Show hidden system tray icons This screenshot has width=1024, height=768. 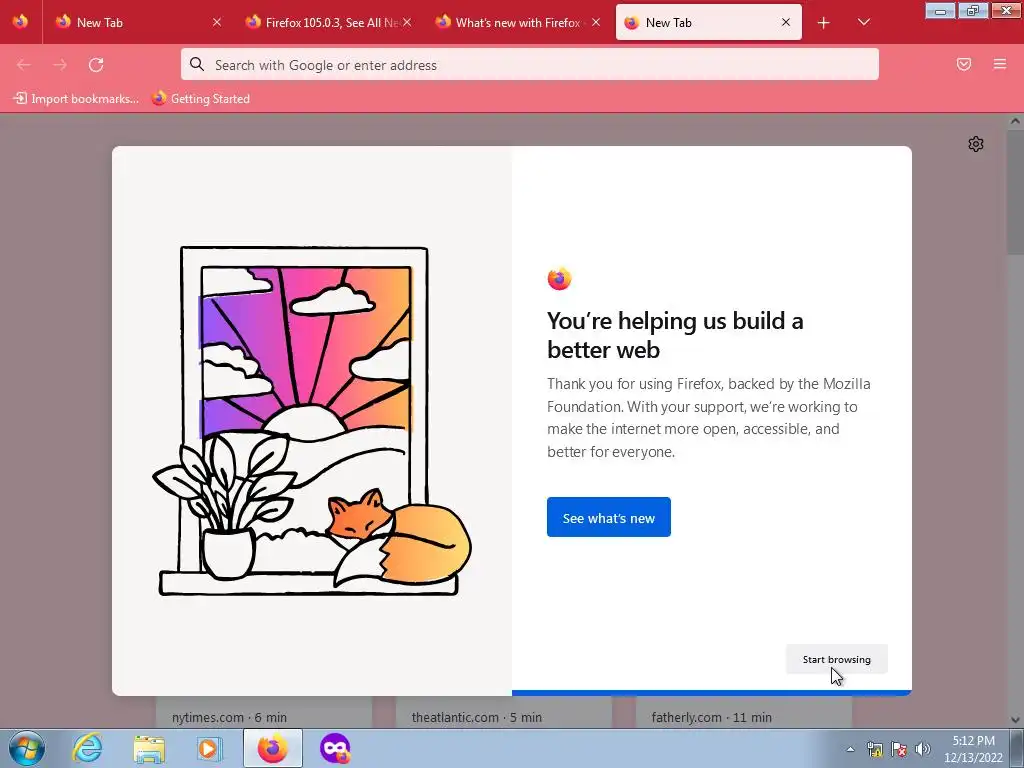[x=850, y=749]
